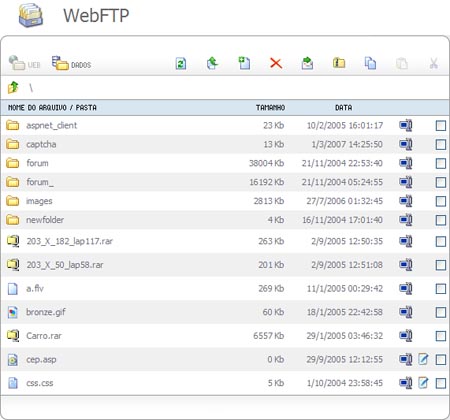Screen dimensions: 450x420
Task: Select the Carro.rar checkbox
Action: pyautogui.click(x=441, y=336)
